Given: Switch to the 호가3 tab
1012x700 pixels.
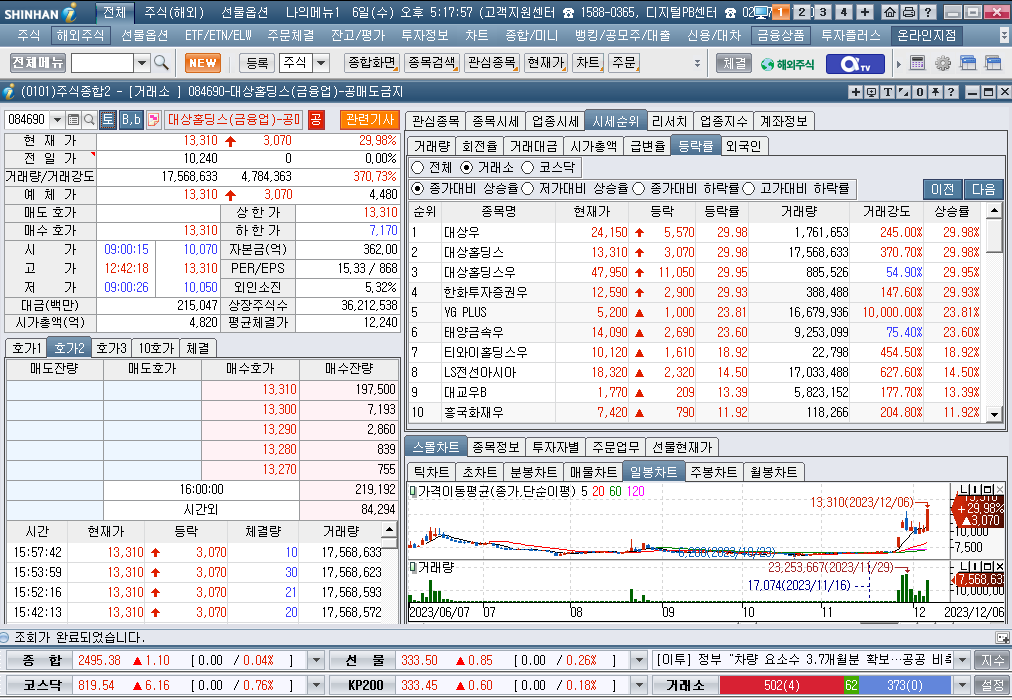Looking at the screenshot, I should click(x=111, y=348).
